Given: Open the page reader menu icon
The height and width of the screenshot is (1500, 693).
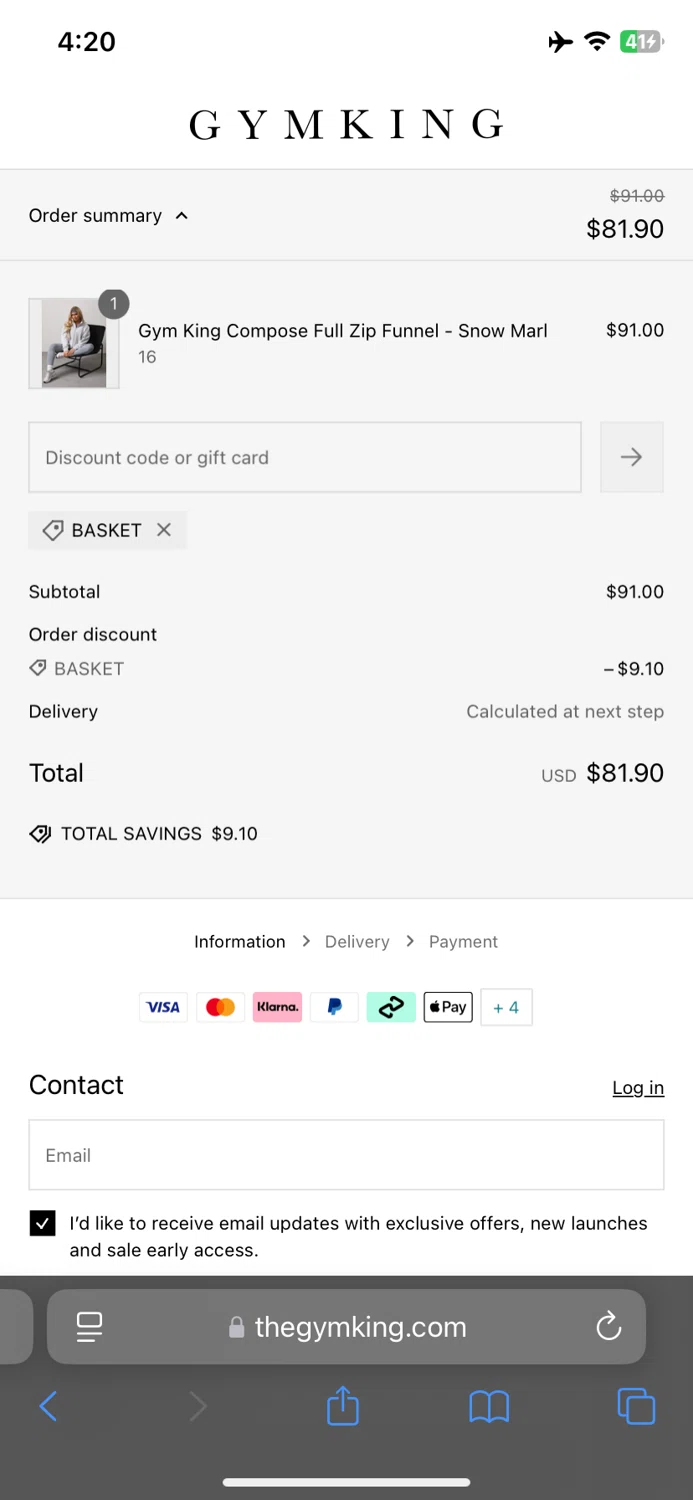Looking at the screenshot, I should point(90,1327).
